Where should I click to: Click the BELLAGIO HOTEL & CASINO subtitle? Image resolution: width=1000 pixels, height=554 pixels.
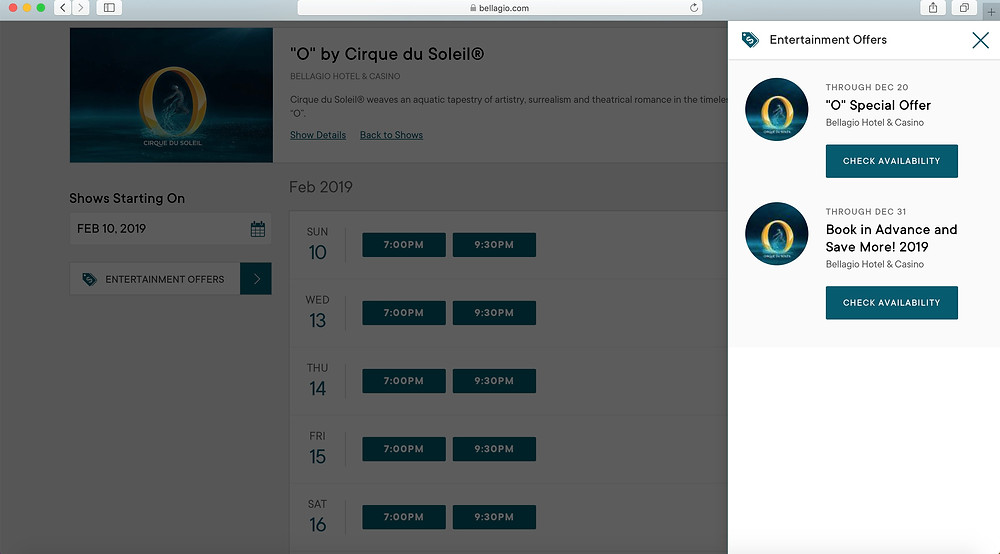click(345, 77)
